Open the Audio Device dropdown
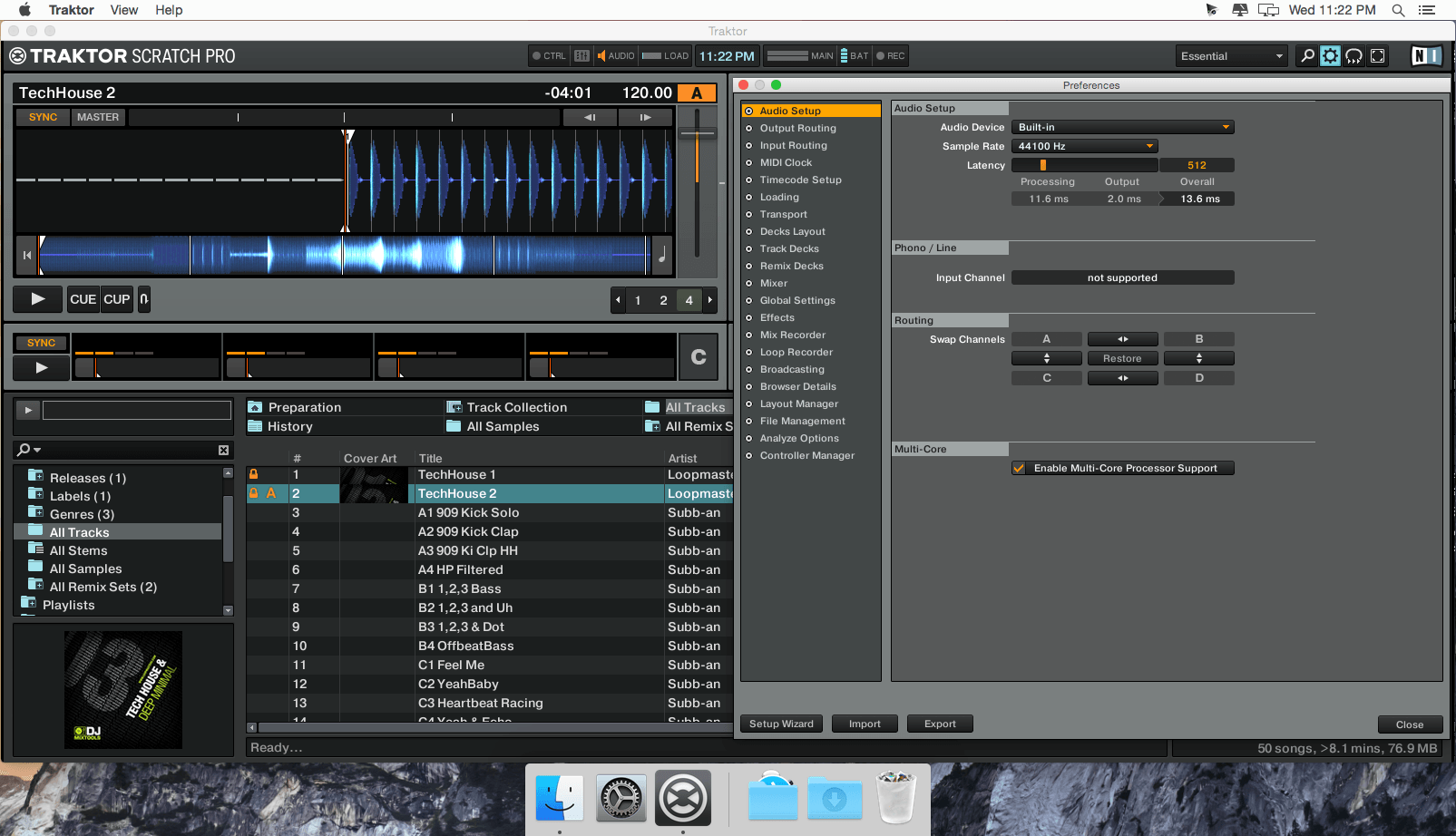This screenshot has width=1456, height=836. 1123,127
